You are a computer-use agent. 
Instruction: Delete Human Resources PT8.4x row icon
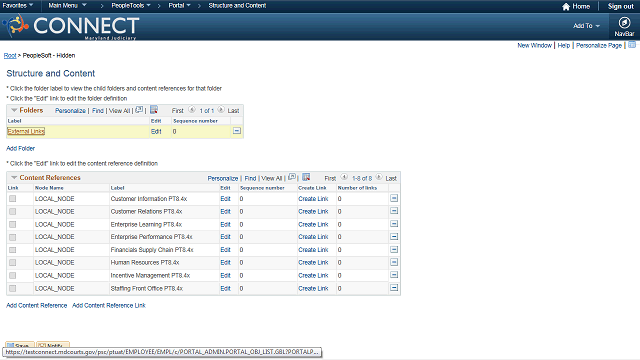[x=394, y=262]
